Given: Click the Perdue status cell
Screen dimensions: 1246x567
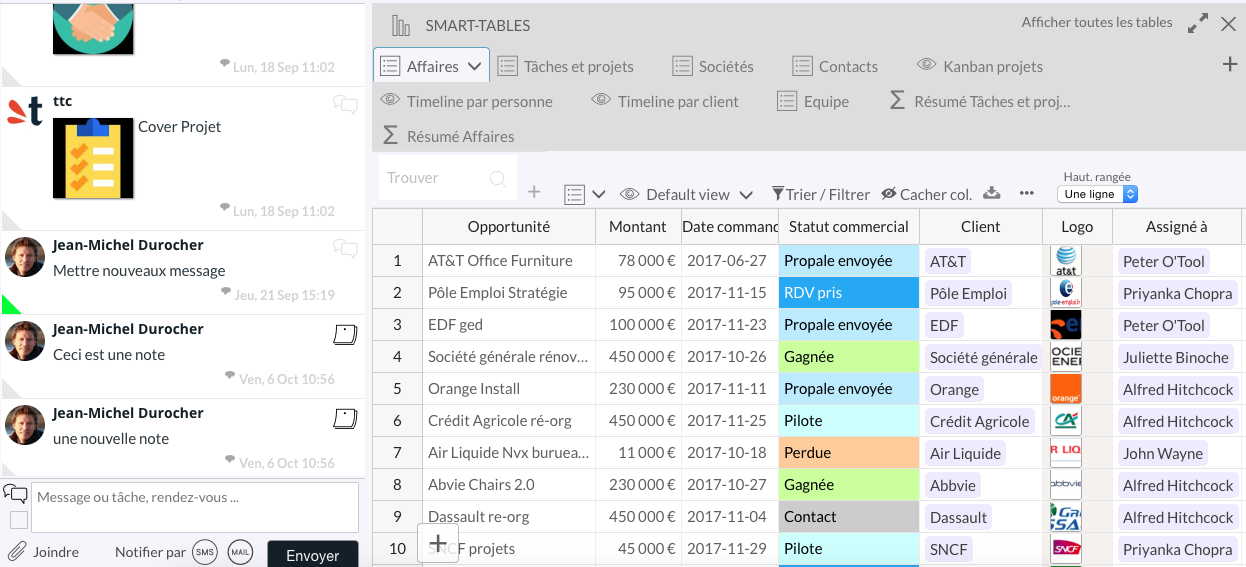Looking at the screenshot, I should pos(849,453).
